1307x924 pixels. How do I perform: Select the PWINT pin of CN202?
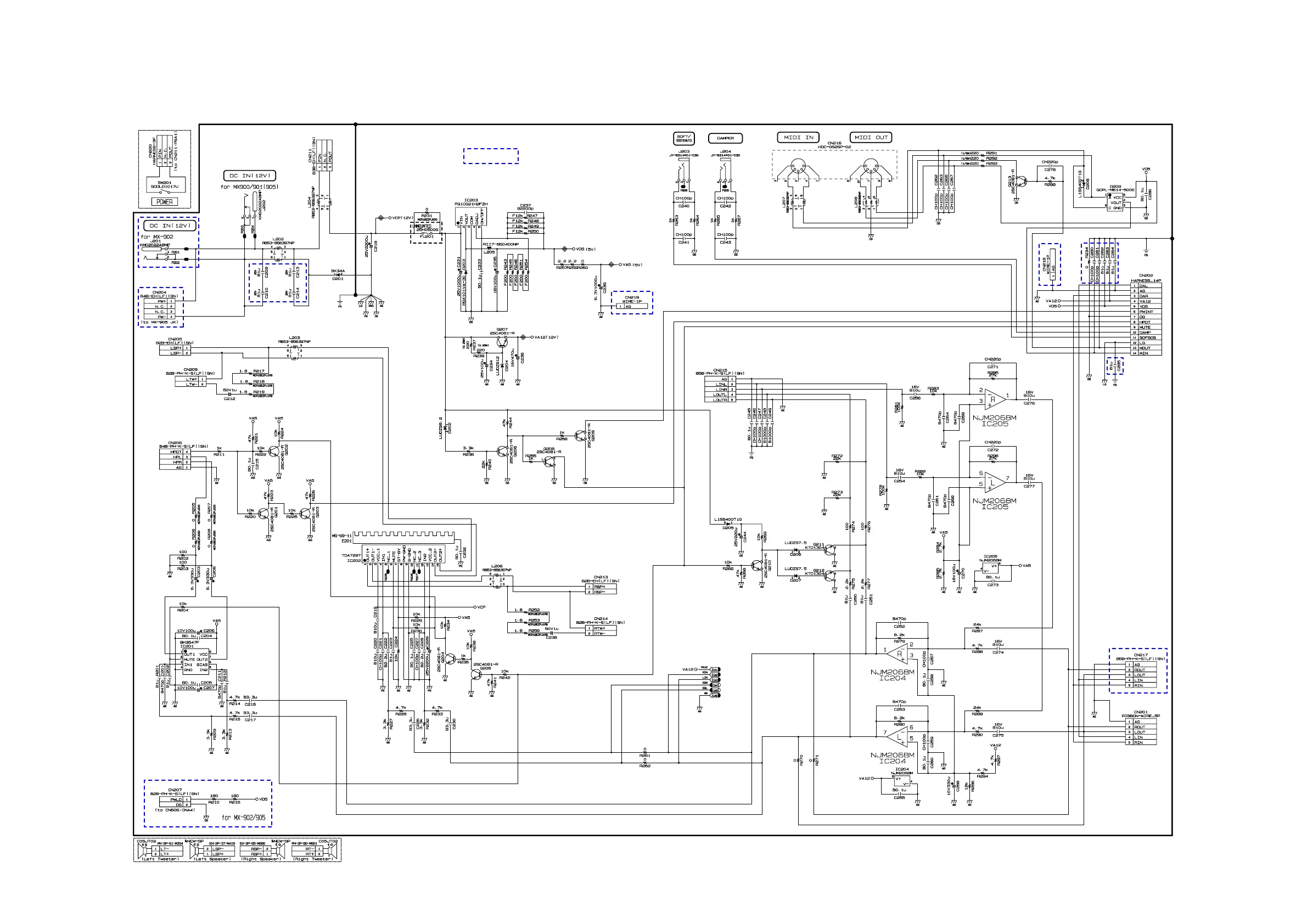coord(1146,312)
